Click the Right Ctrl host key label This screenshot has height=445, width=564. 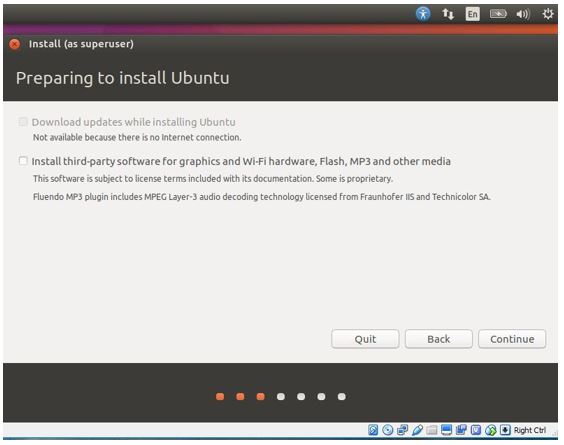tap(529, 430)
